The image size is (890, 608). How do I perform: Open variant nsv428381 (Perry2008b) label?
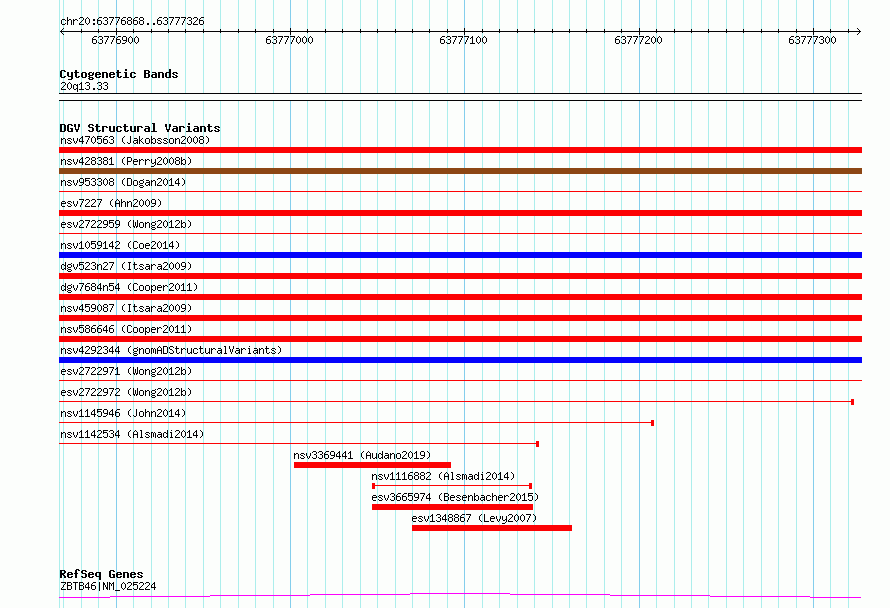coord(126,161)
